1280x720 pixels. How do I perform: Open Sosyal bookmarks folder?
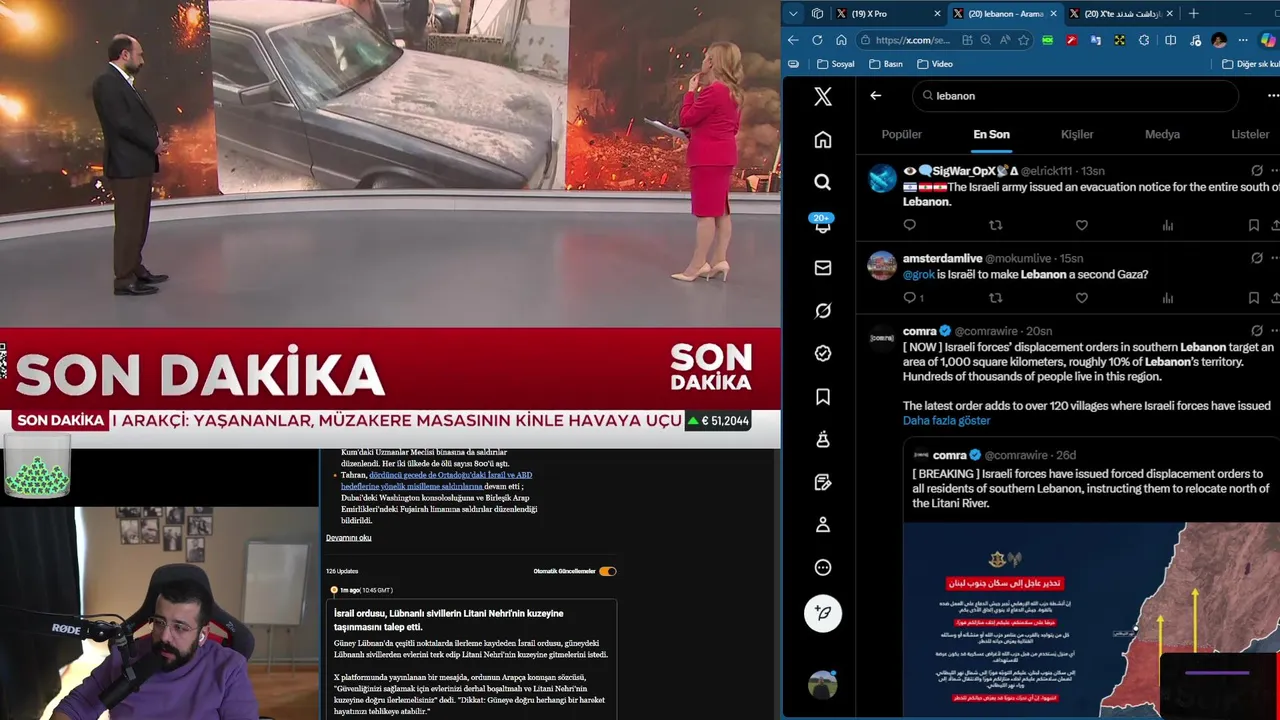(x=836, y=64)
